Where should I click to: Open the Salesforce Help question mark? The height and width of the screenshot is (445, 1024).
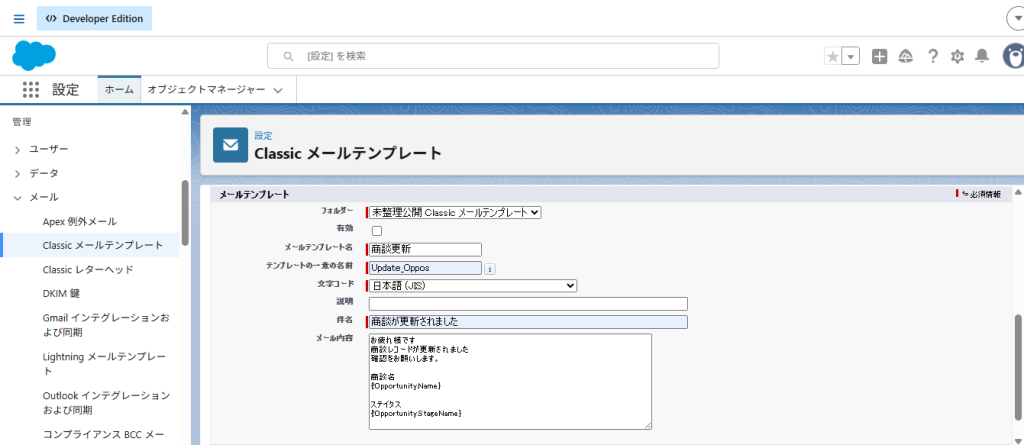click(x=933, y=57)
